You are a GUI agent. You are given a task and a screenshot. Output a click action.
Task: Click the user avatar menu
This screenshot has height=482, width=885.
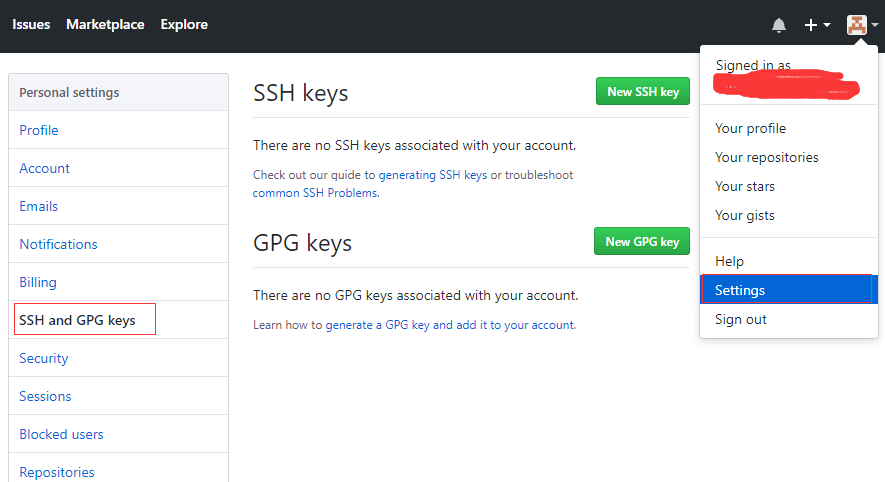pyautogui.click(x=861, y=25)
